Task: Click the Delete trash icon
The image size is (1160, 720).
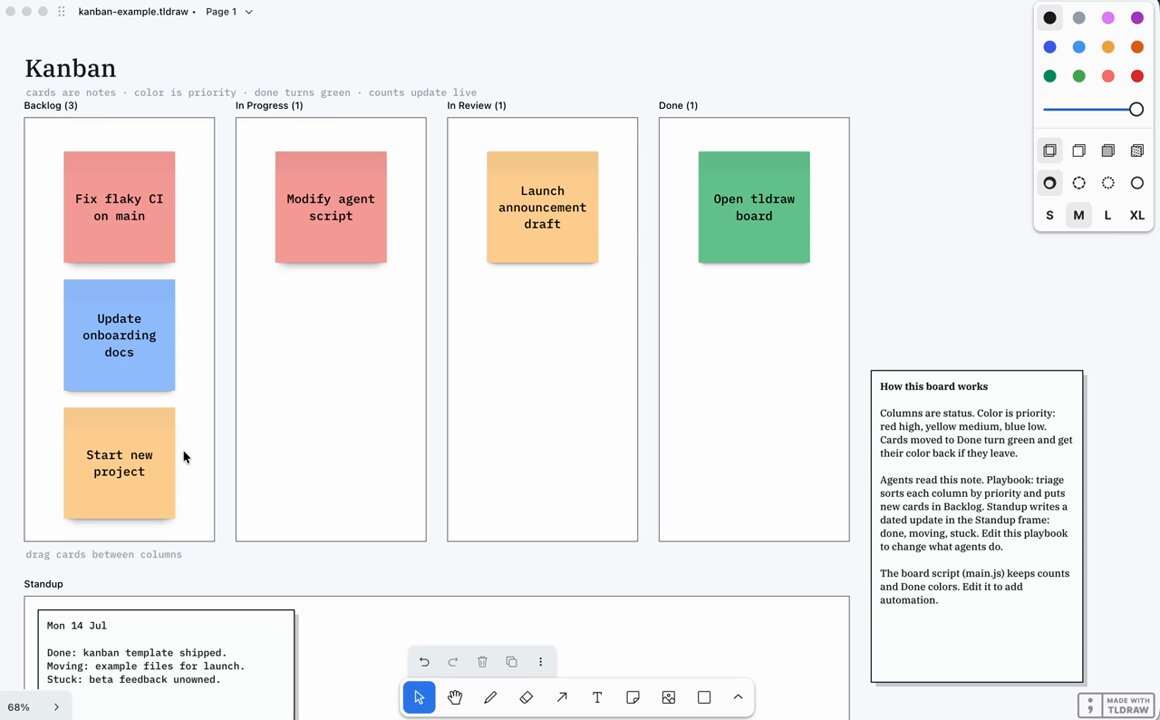Action: pos(482,662)
